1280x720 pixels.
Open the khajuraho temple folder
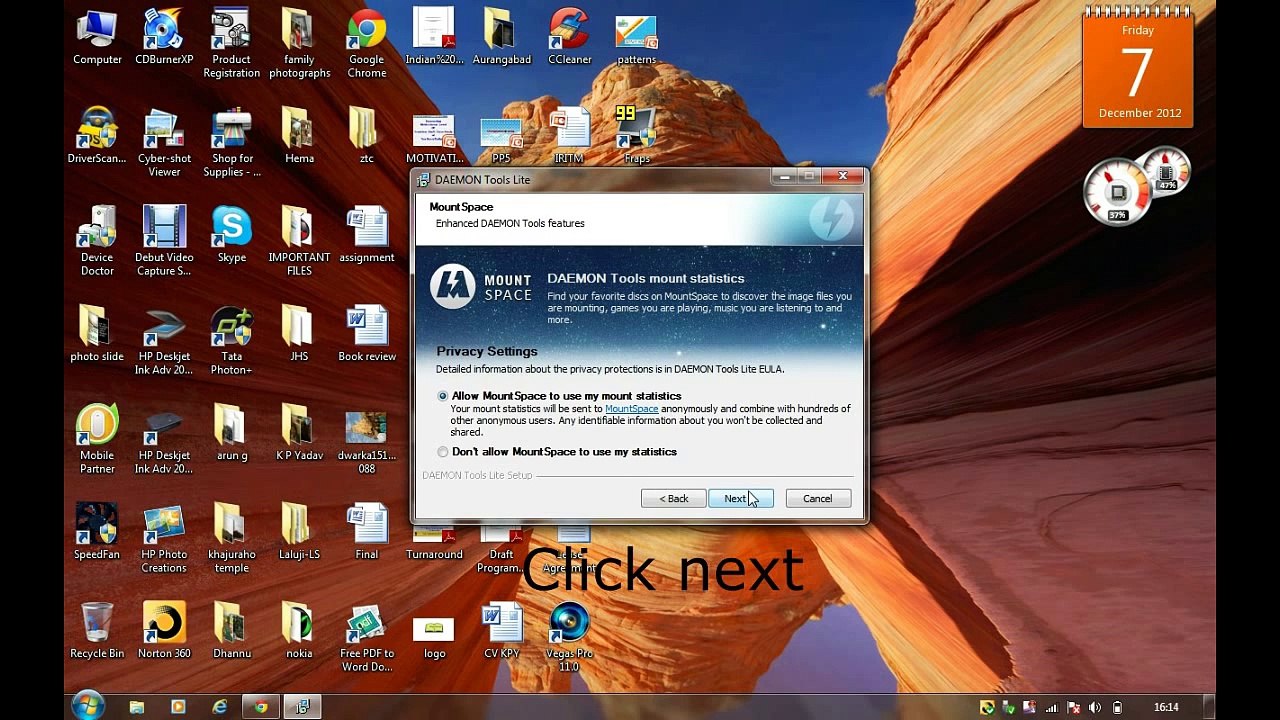[x=231, y=538]
